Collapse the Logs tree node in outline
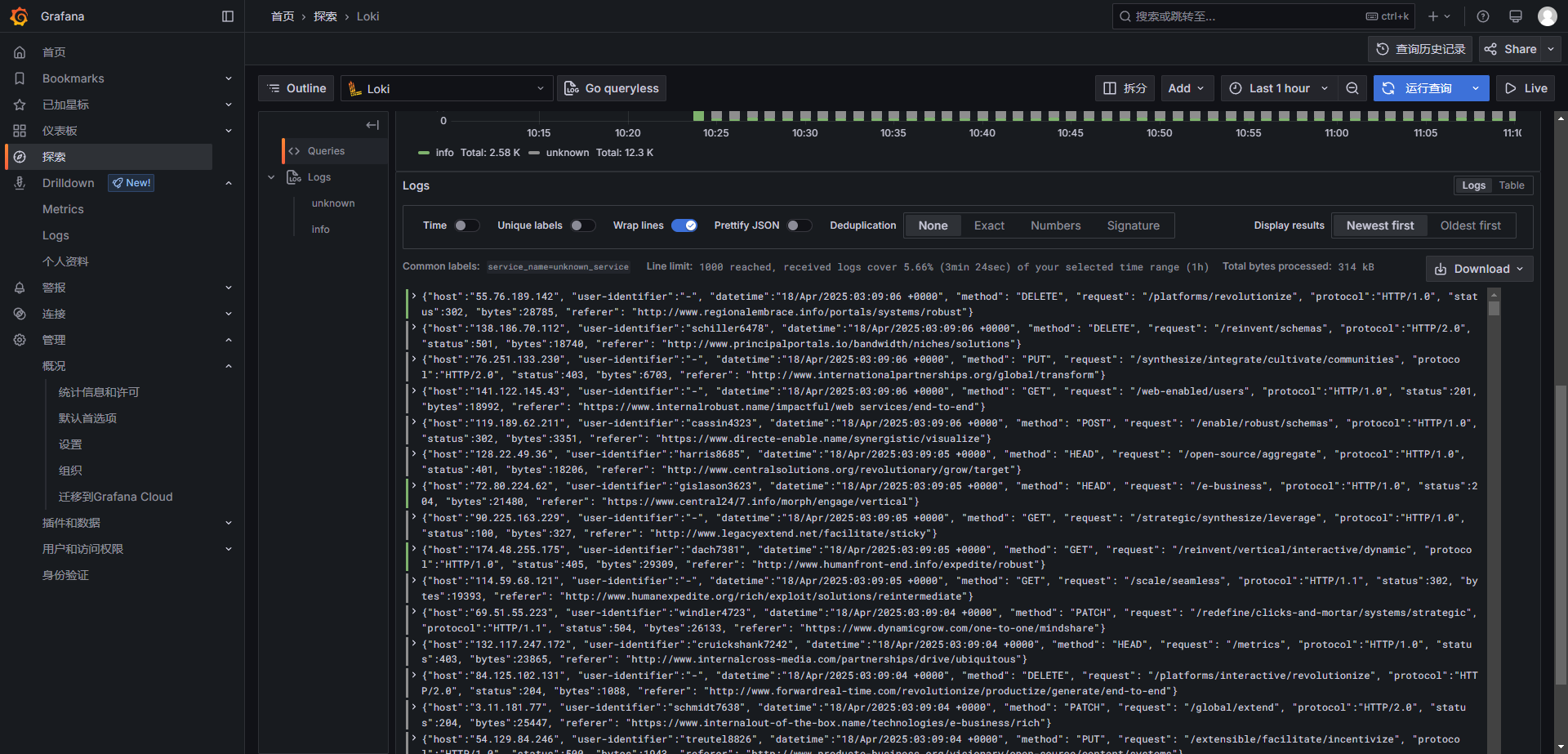 271,177
